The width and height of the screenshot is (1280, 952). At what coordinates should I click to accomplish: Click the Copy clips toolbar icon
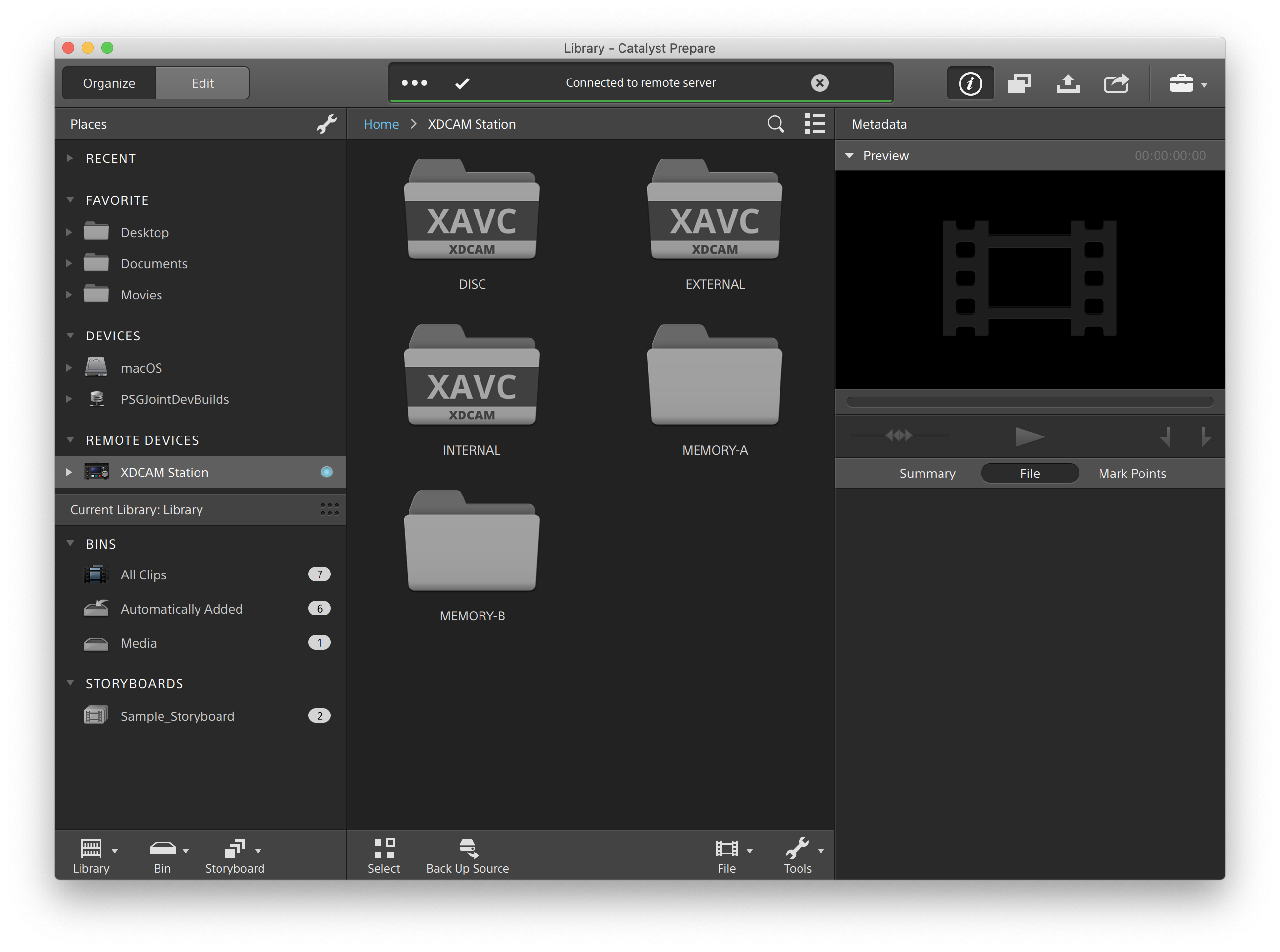tap(1019, 83)
